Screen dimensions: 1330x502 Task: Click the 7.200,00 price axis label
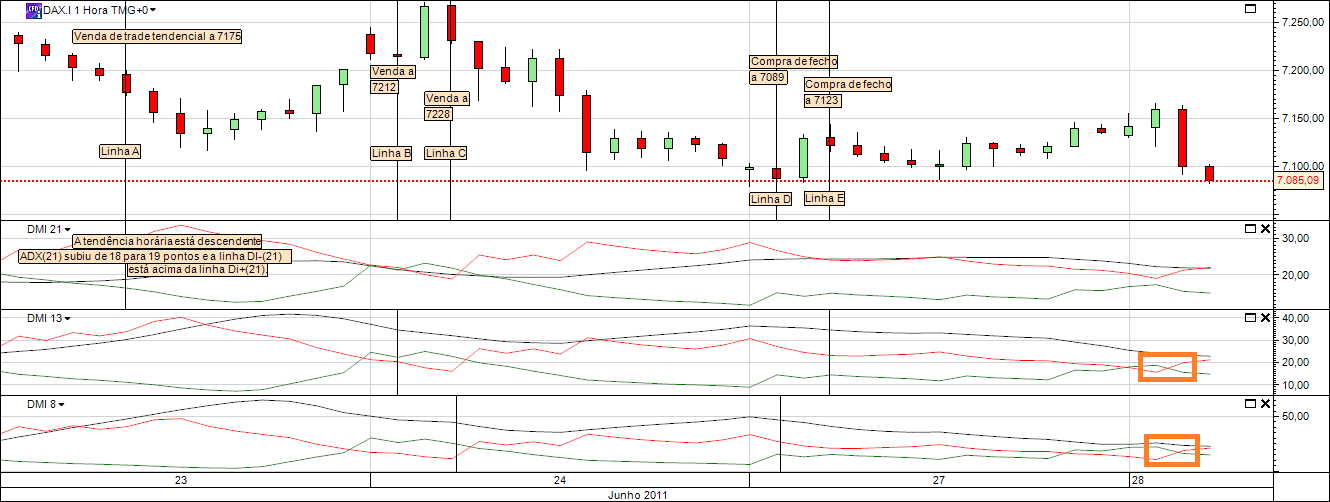pyautogui.click(x=1301, y=70)
